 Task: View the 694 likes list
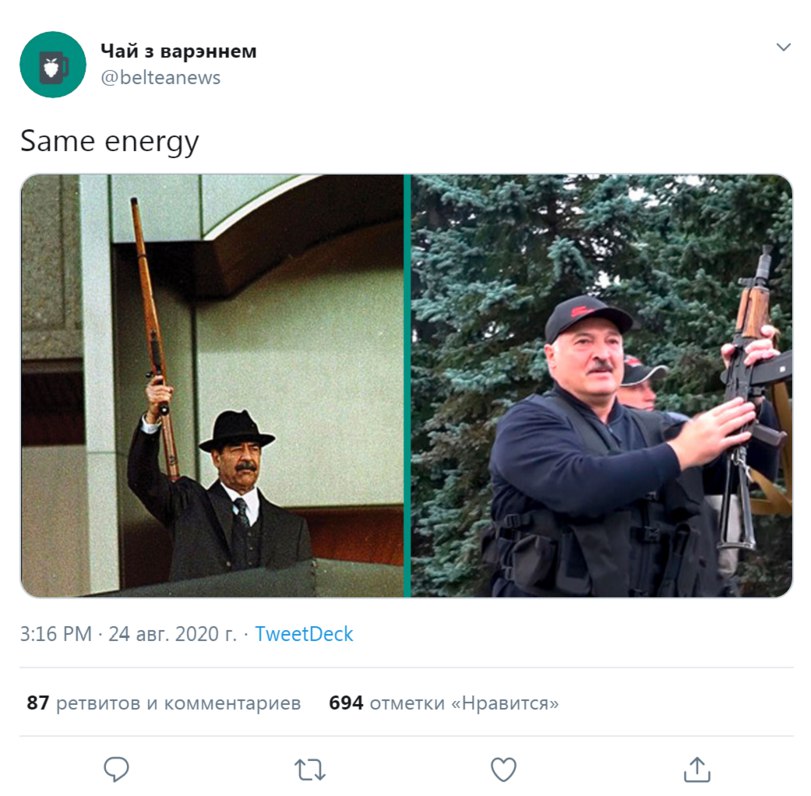[x=444, y=703]
